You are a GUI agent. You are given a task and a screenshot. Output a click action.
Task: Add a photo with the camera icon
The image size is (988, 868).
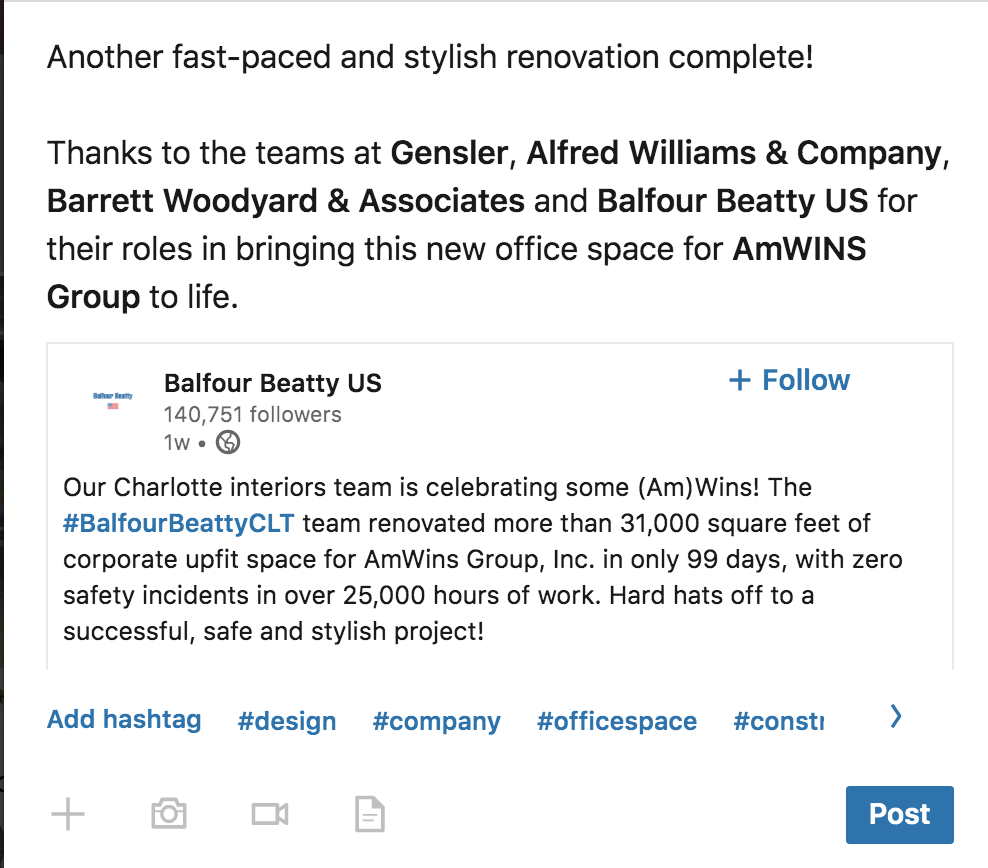[x=169, y=814]
